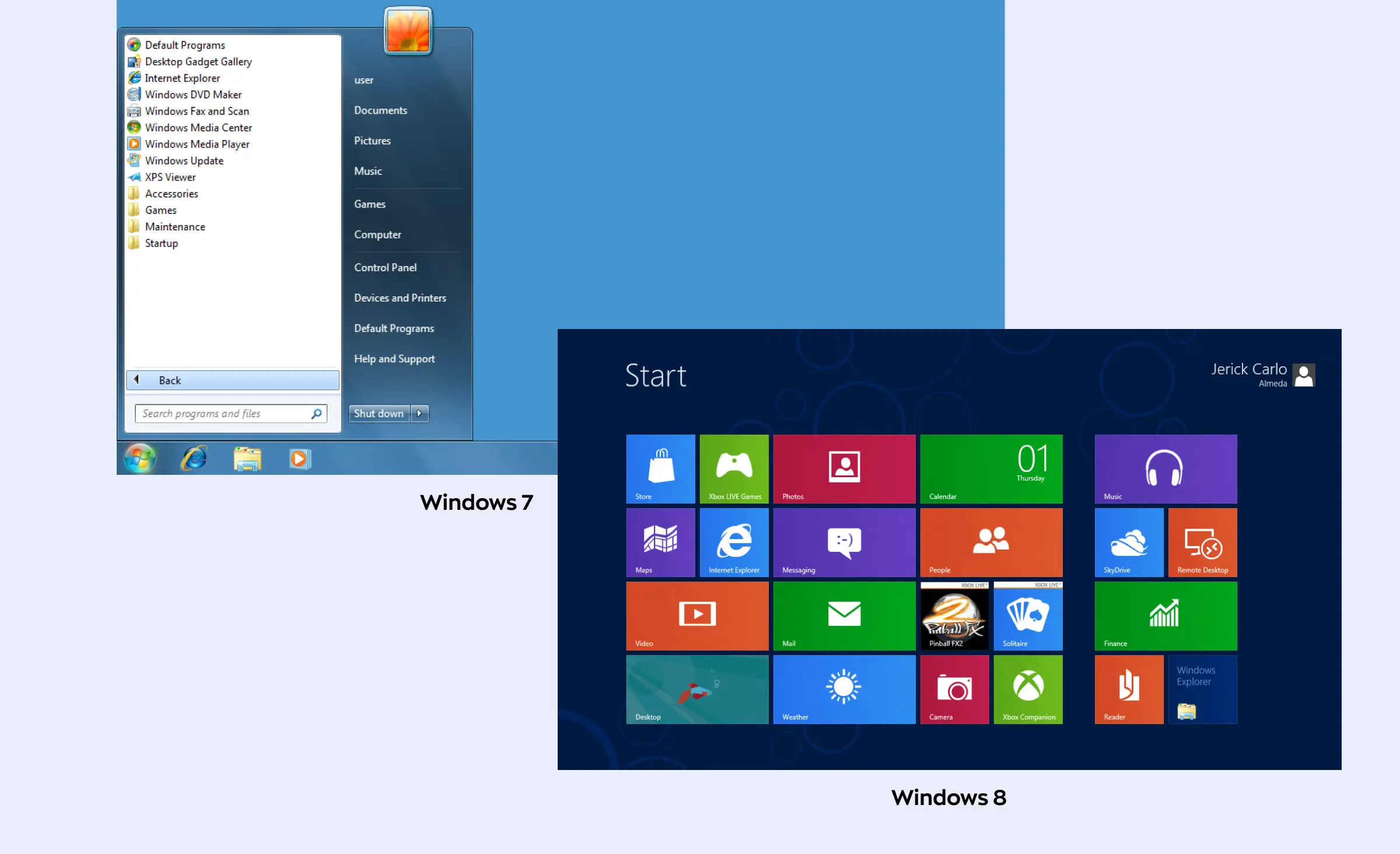
Task: Open the Windows Explorer tile
Action: 1202,689
